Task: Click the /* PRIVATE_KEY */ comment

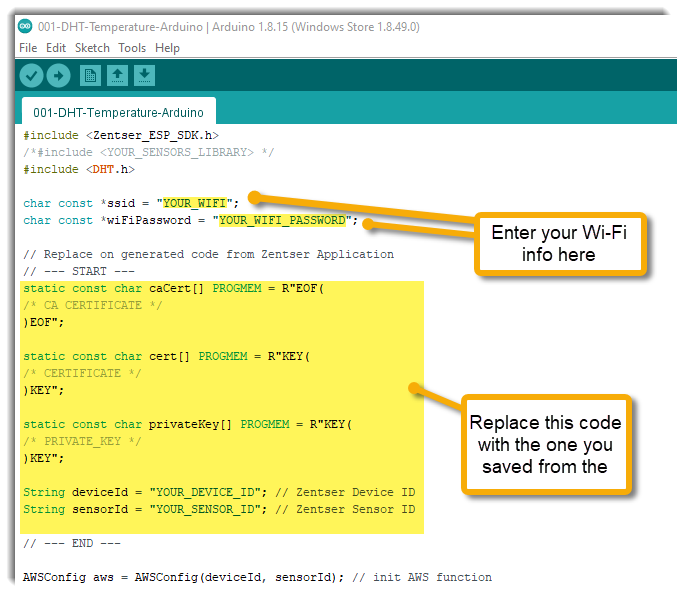Action: click(82, 441)
